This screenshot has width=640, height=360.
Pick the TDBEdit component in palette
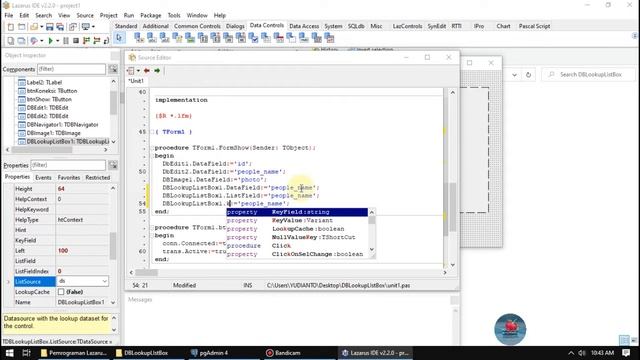tap(164, 38)
